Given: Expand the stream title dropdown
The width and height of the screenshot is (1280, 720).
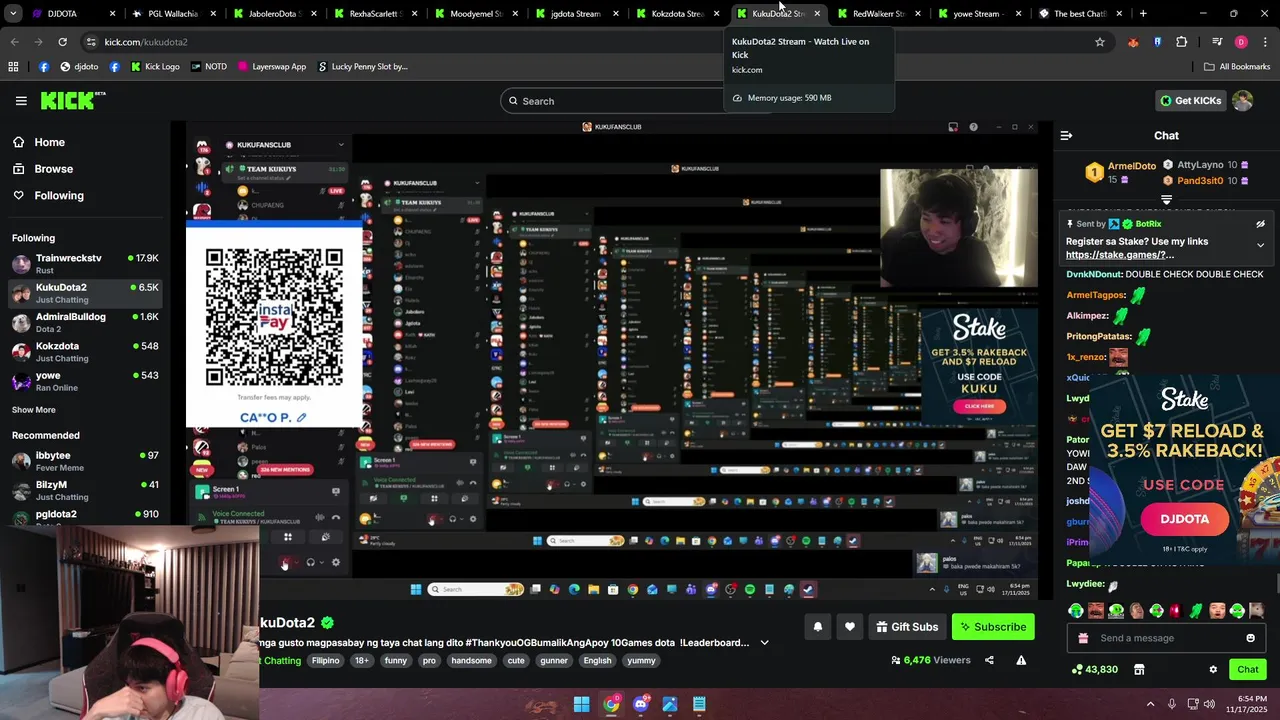Looking at the screenshot, I should pyautogui.click(x=765, y=643).
